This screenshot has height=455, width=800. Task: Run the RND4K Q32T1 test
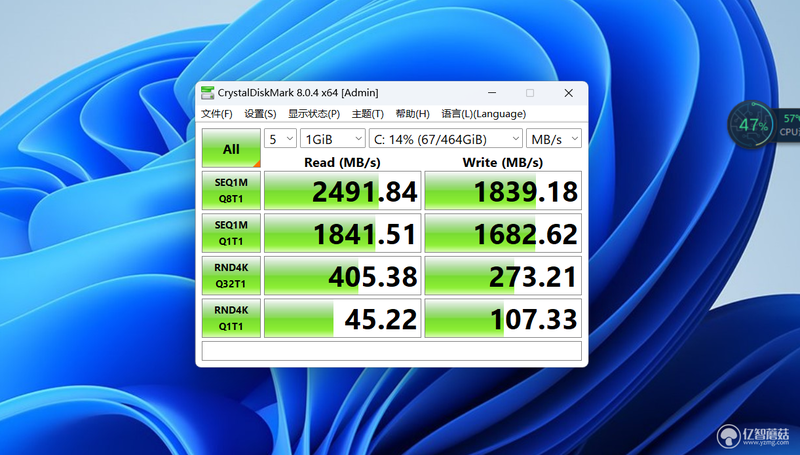point(231,275)
